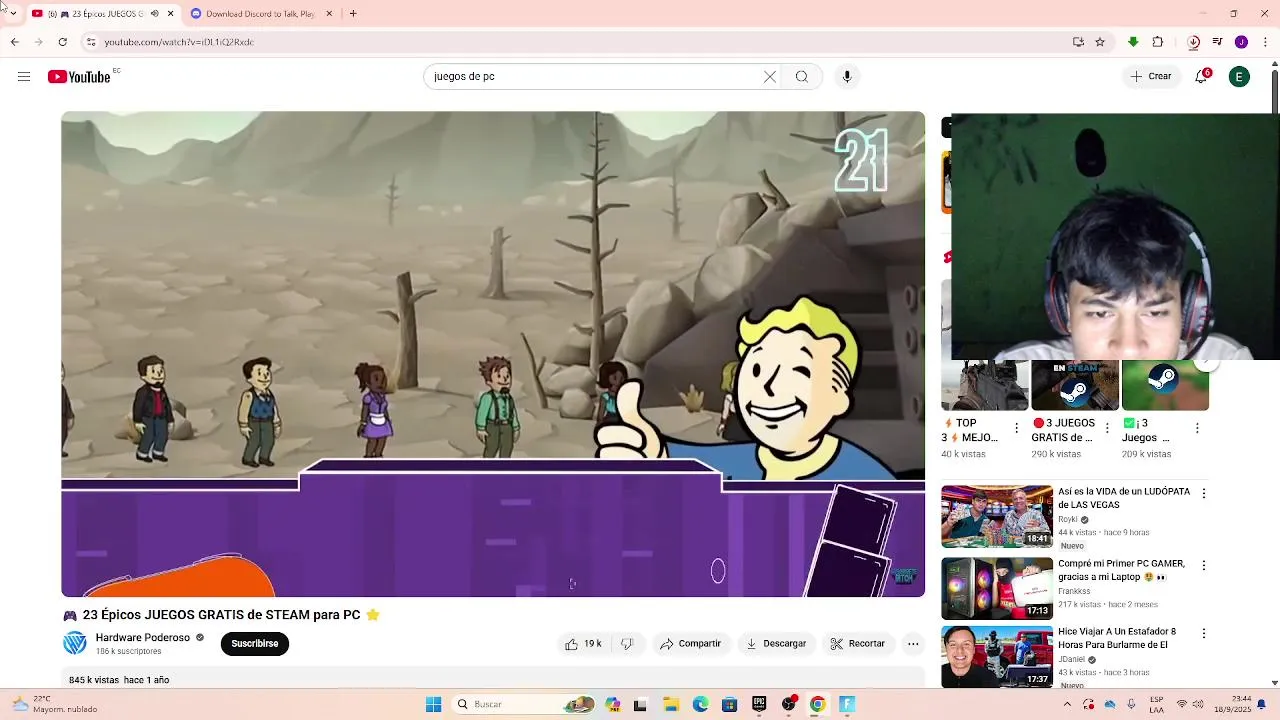Open the weather widget 22°C
The width and height of the screenshot is (1280, 720).
tap(55, 704)
